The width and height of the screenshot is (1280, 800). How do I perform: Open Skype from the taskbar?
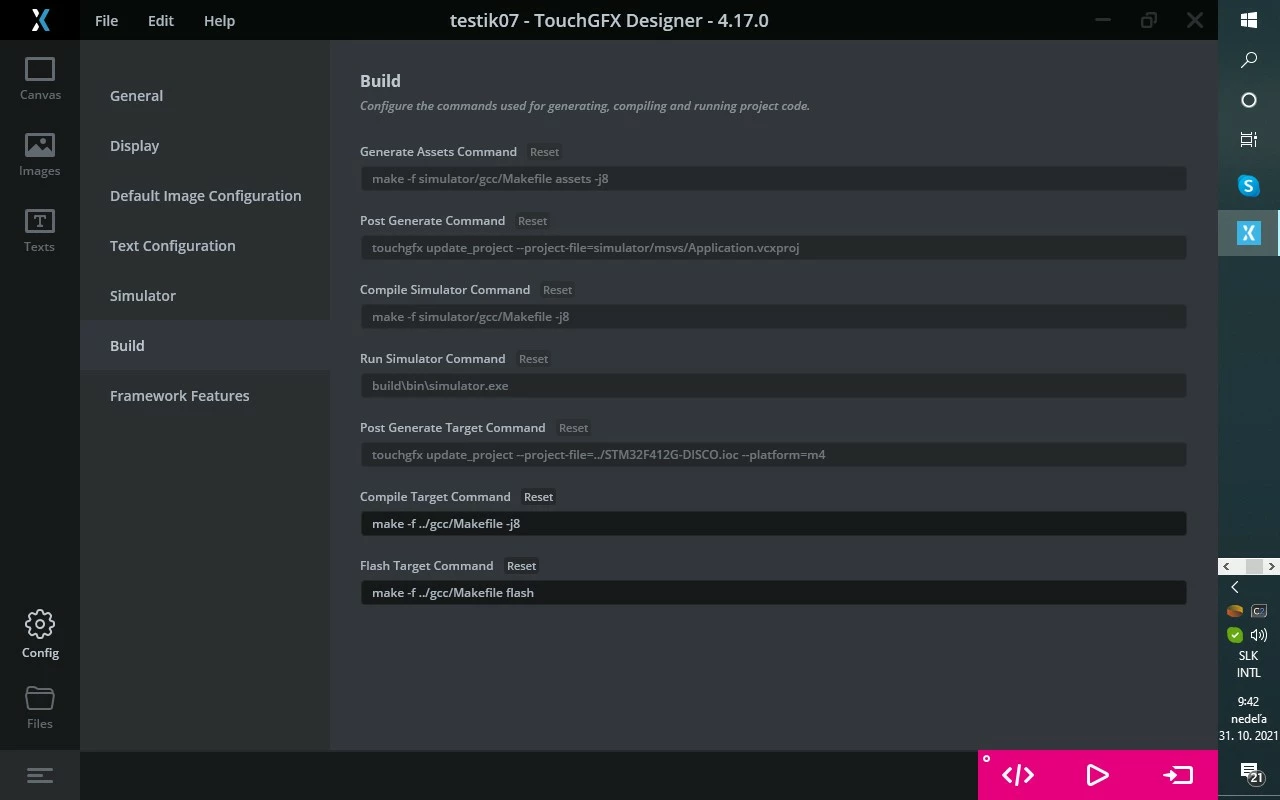(x=1248, y=185)
